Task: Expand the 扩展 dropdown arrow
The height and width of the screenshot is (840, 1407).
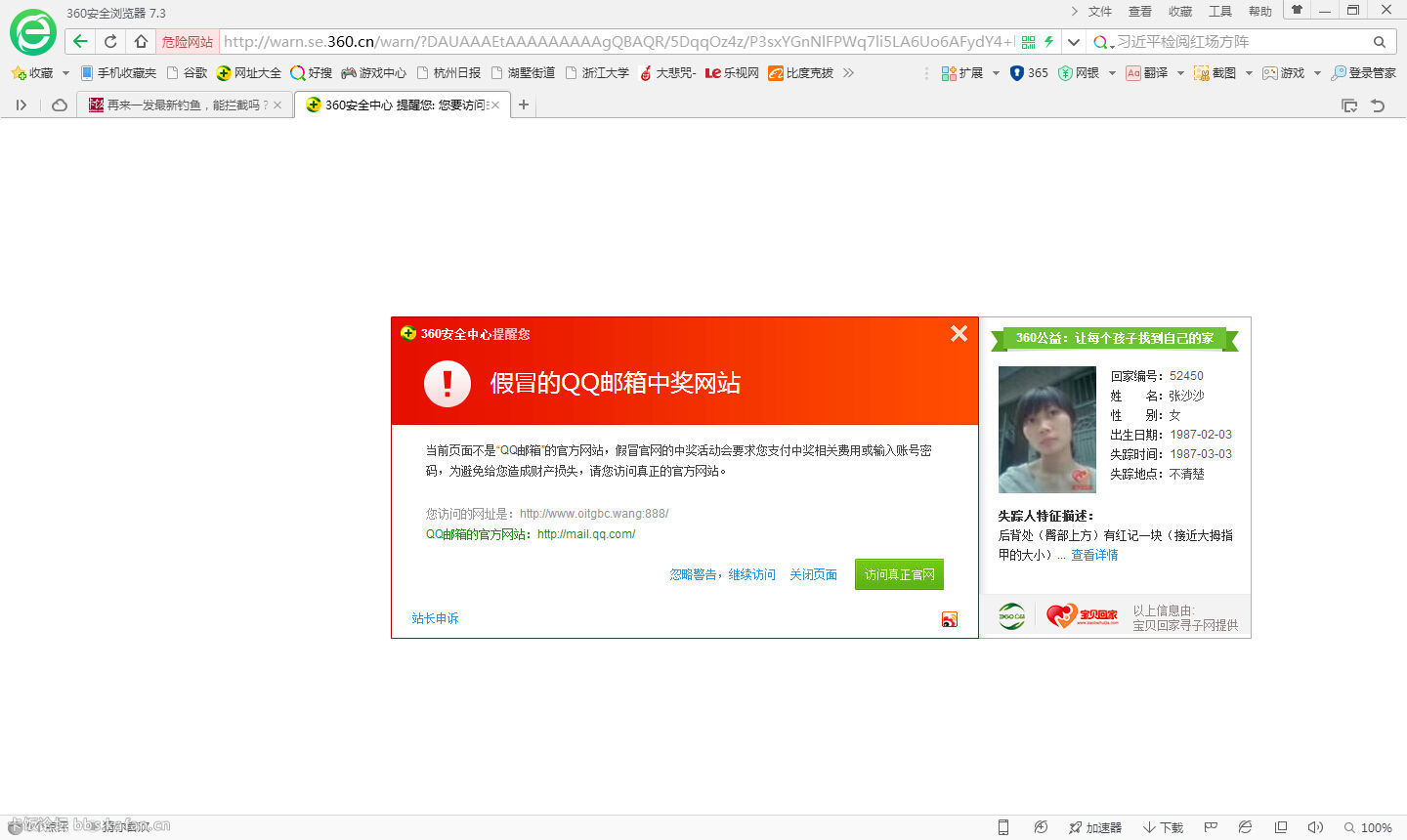Action: coord(996,73)
